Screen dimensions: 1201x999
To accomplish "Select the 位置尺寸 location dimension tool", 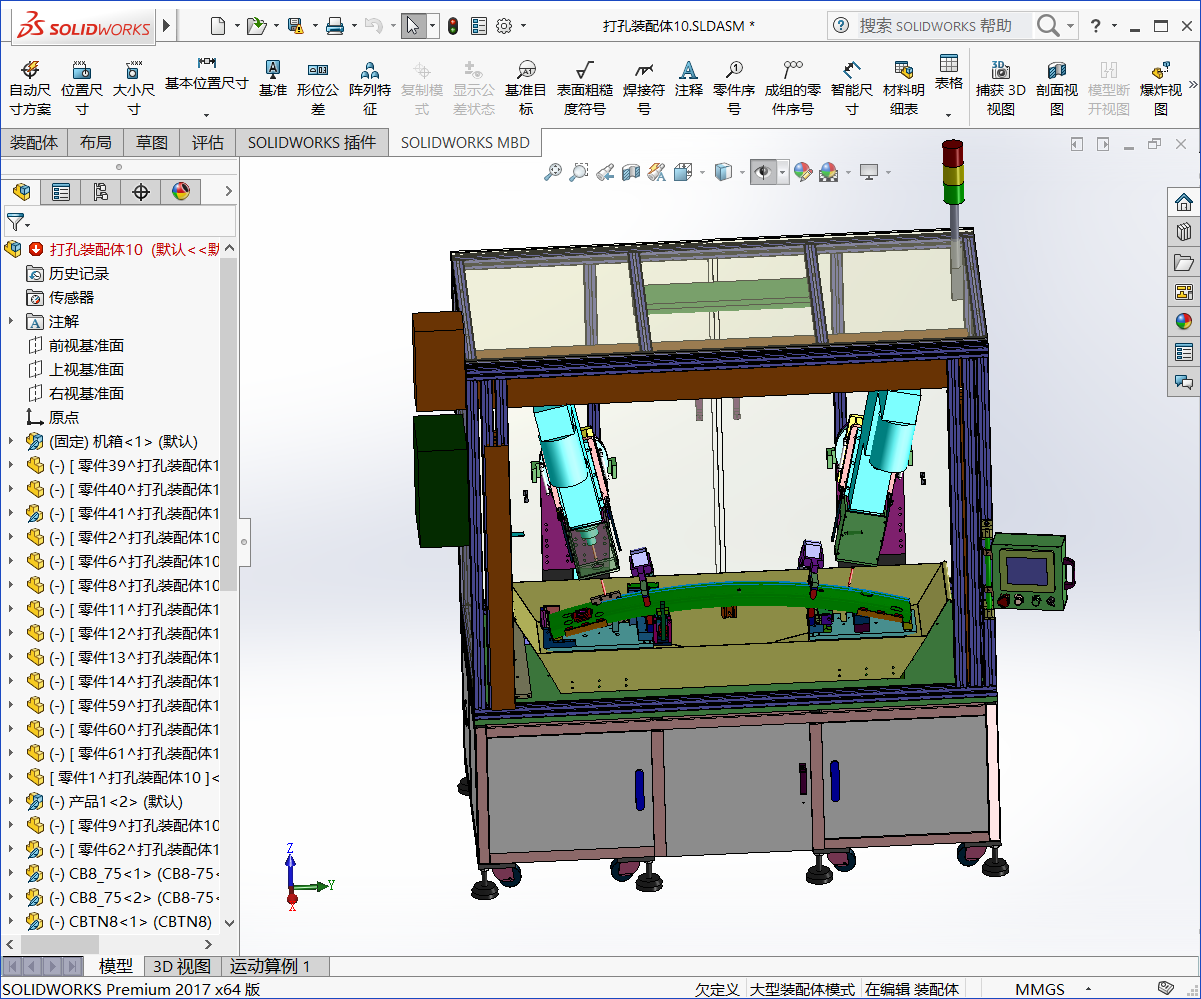I will (82, 87).
